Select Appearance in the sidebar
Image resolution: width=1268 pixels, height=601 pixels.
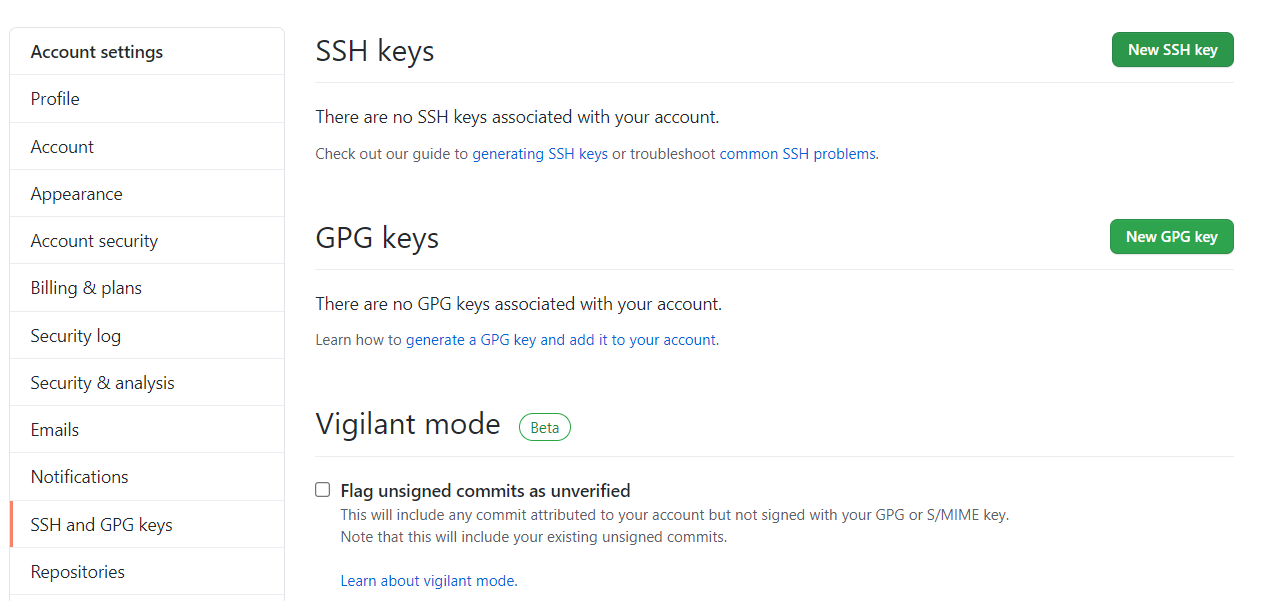(77, 194)
